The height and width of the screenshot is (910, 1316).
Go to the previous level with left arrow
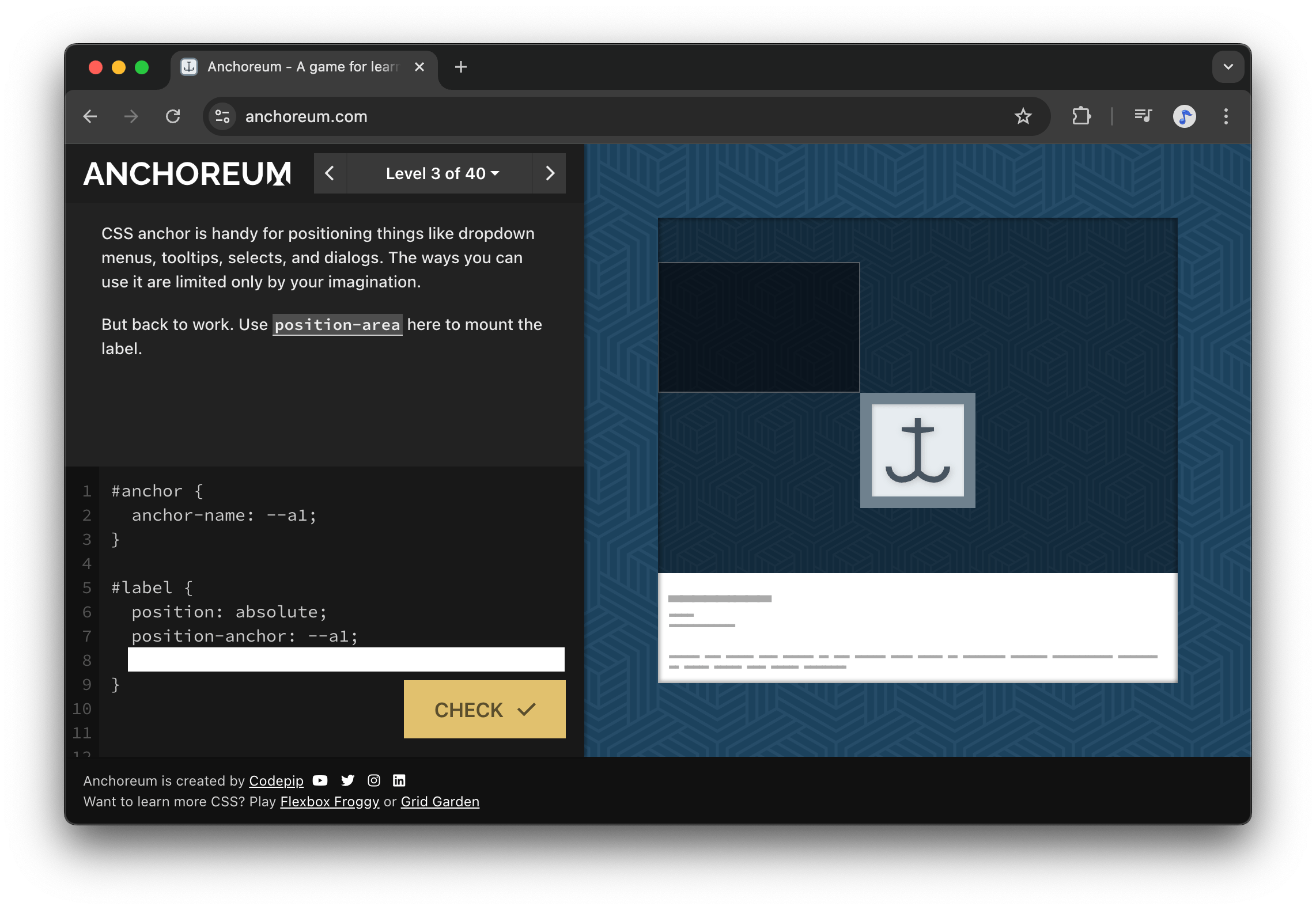[x=330, y=173]
